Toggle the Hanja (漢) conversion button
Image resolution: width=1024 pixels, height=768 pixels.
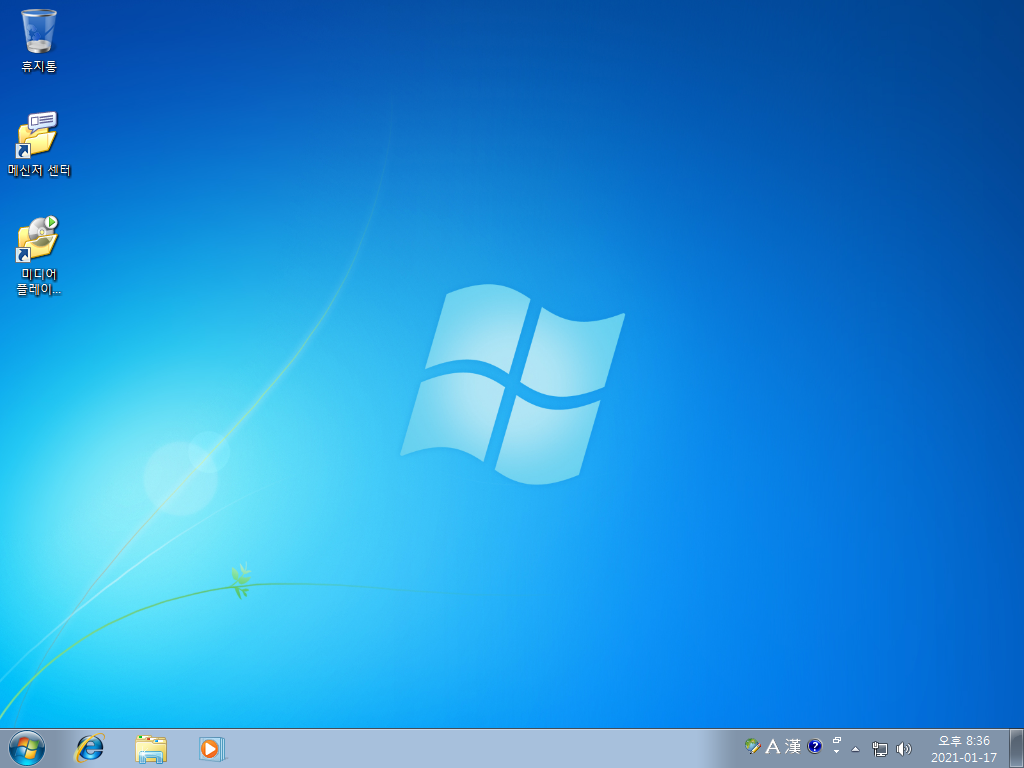[x=793, y=746]
